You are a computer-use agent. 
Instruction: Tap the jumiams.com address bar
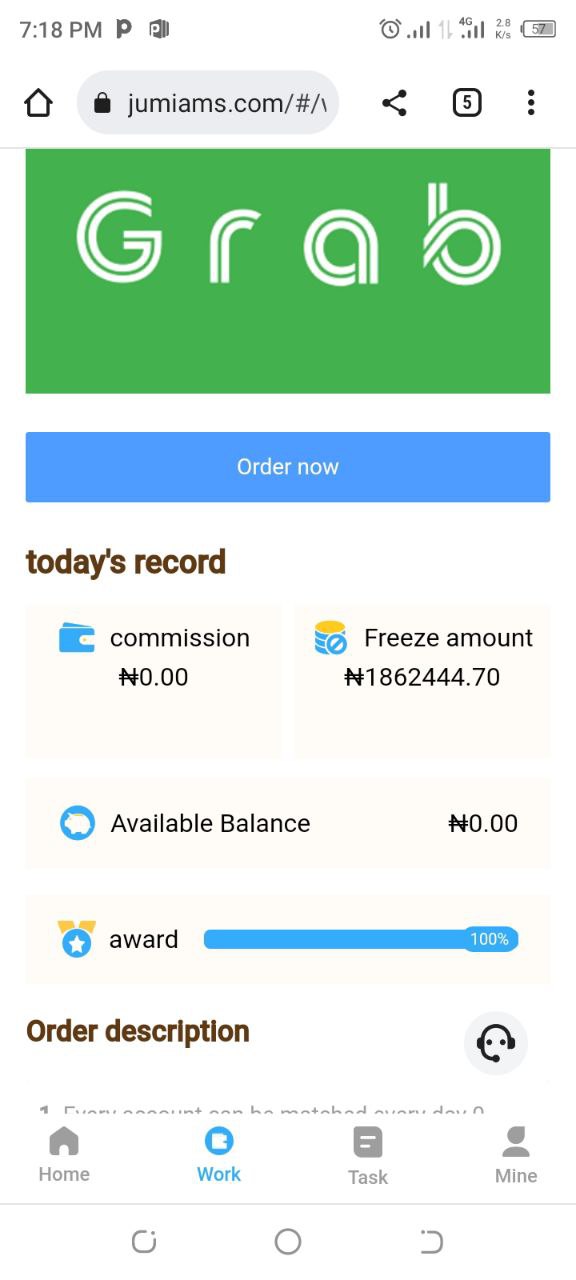208,103
